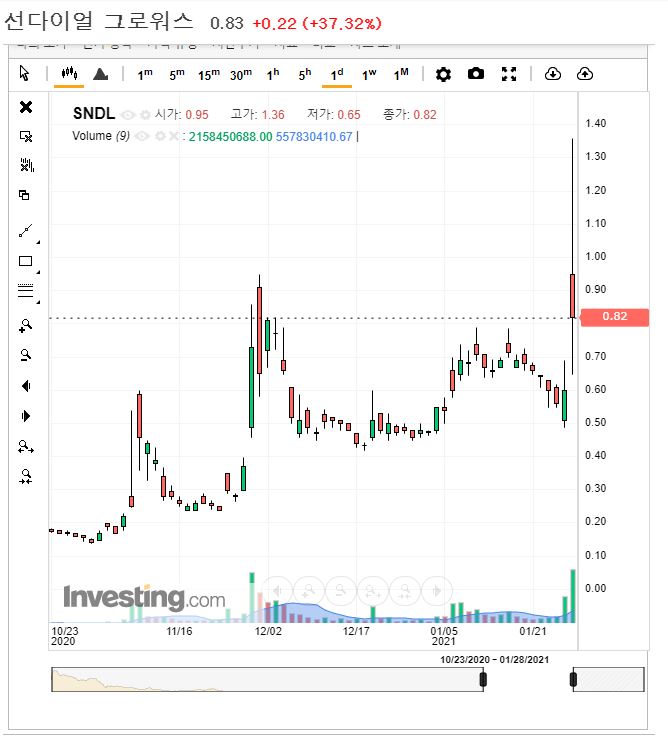Switch to area chart type
The image size is (668, 746).
(100, 74)
